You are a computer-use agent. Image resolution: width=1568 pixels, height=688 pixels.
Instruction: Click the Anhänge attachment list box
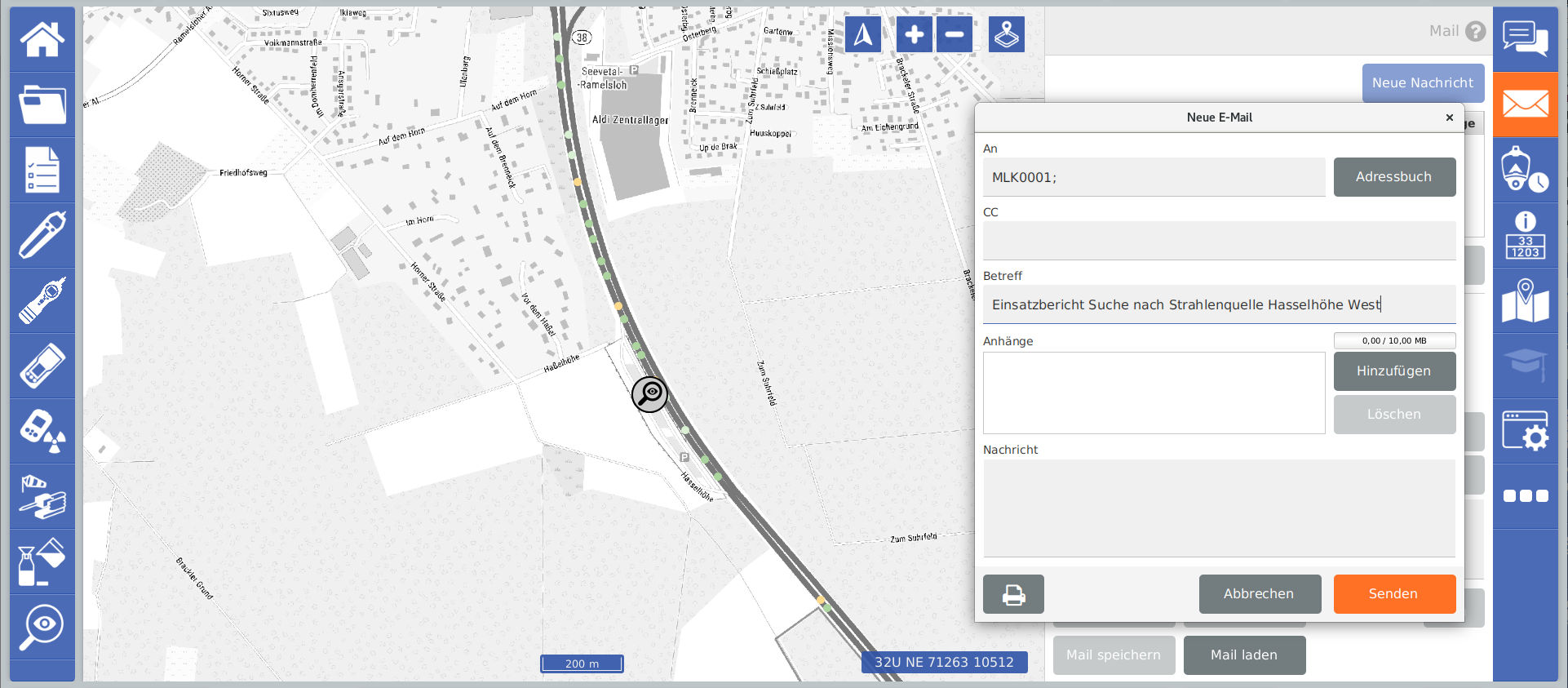coord(1154,393)
